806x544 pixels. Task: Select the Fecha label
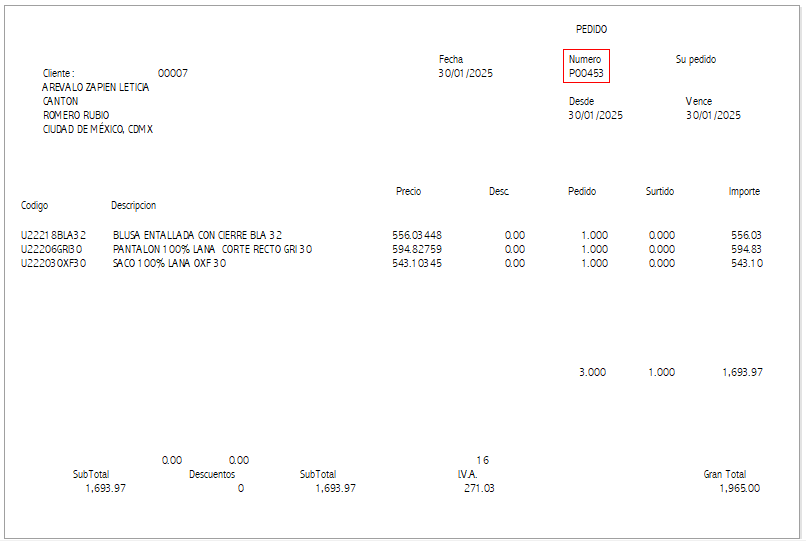tap(451, 59)
